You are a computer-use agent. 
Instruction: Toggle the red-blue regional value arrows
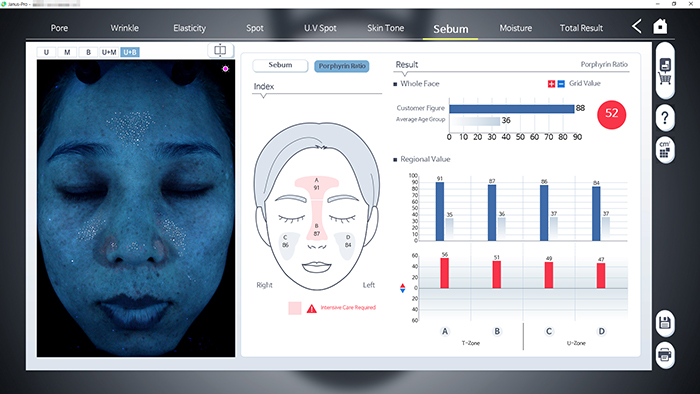click(402, 288)
